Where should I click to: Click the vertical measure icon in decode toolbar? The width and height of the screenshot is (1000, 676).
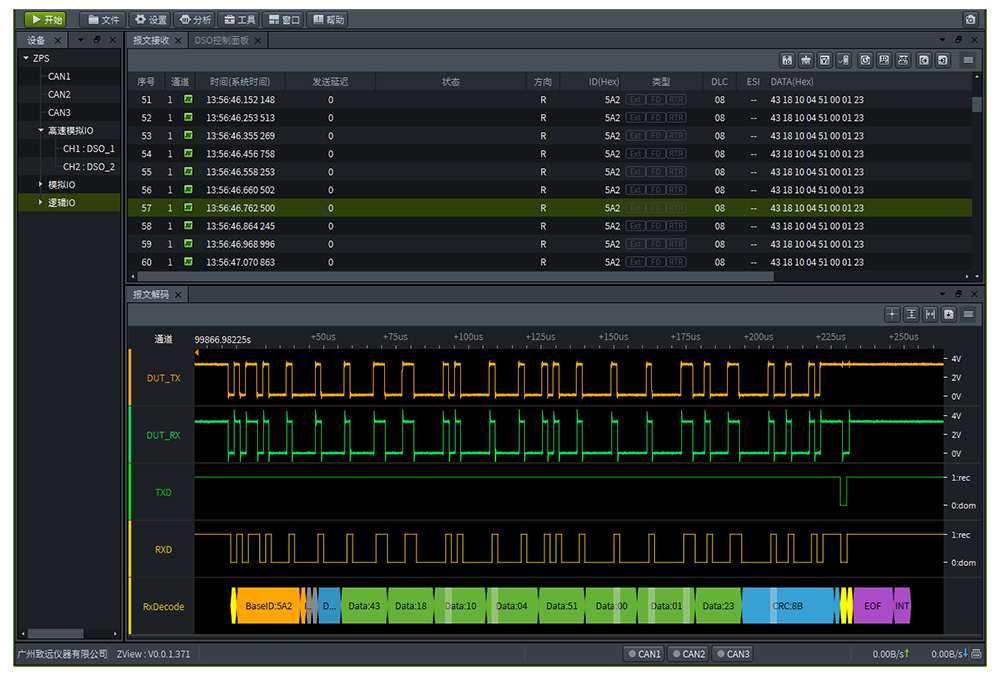911,314
